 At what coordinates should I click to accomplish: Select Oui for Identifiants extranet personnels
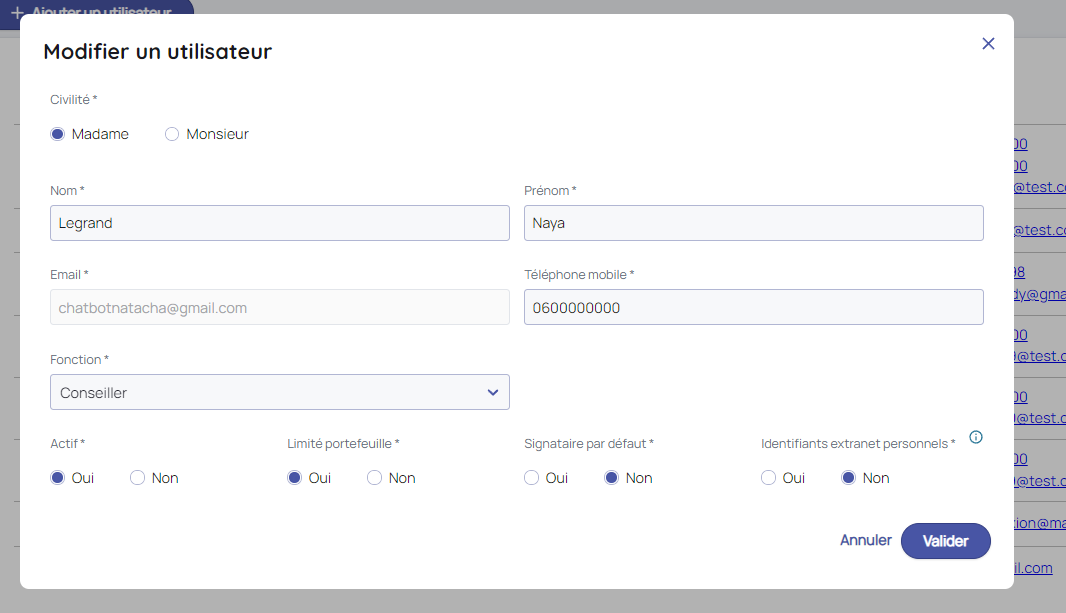pyautogui.click(x=769, y=478)
